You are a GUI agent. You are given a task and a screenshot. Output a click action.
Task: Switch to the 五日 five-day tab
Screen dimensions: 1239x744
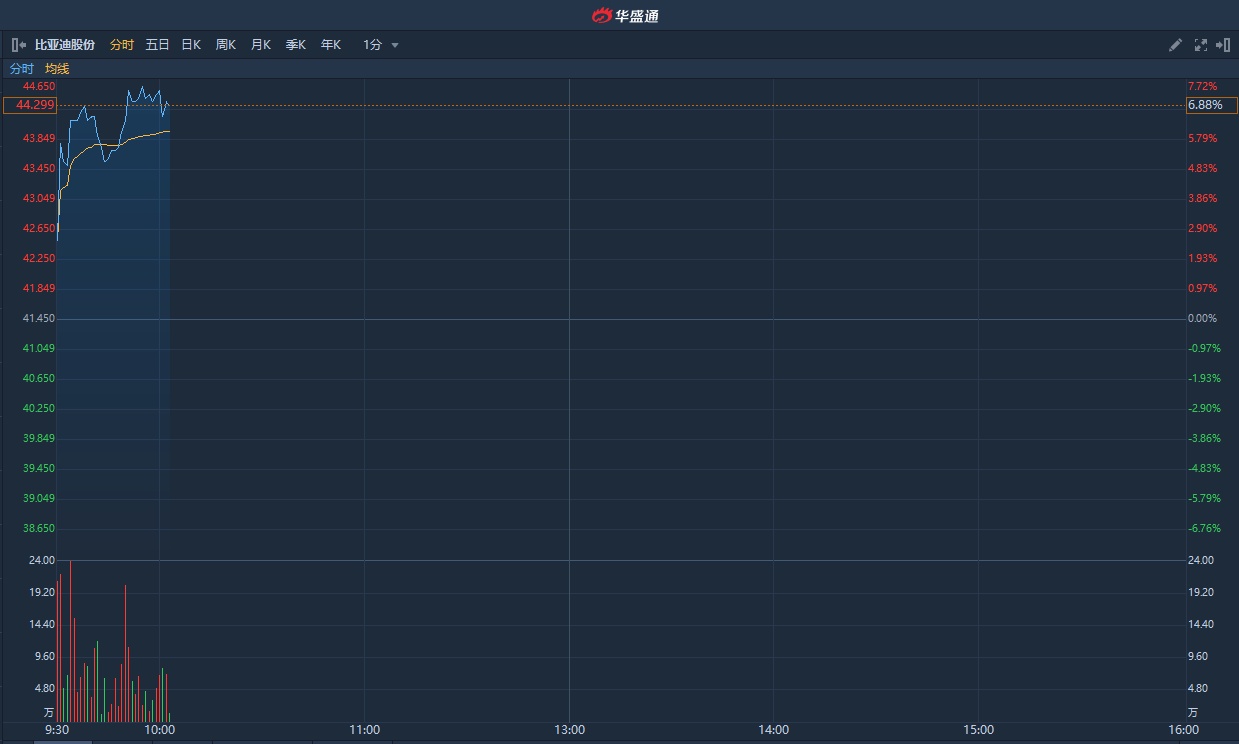157,45
